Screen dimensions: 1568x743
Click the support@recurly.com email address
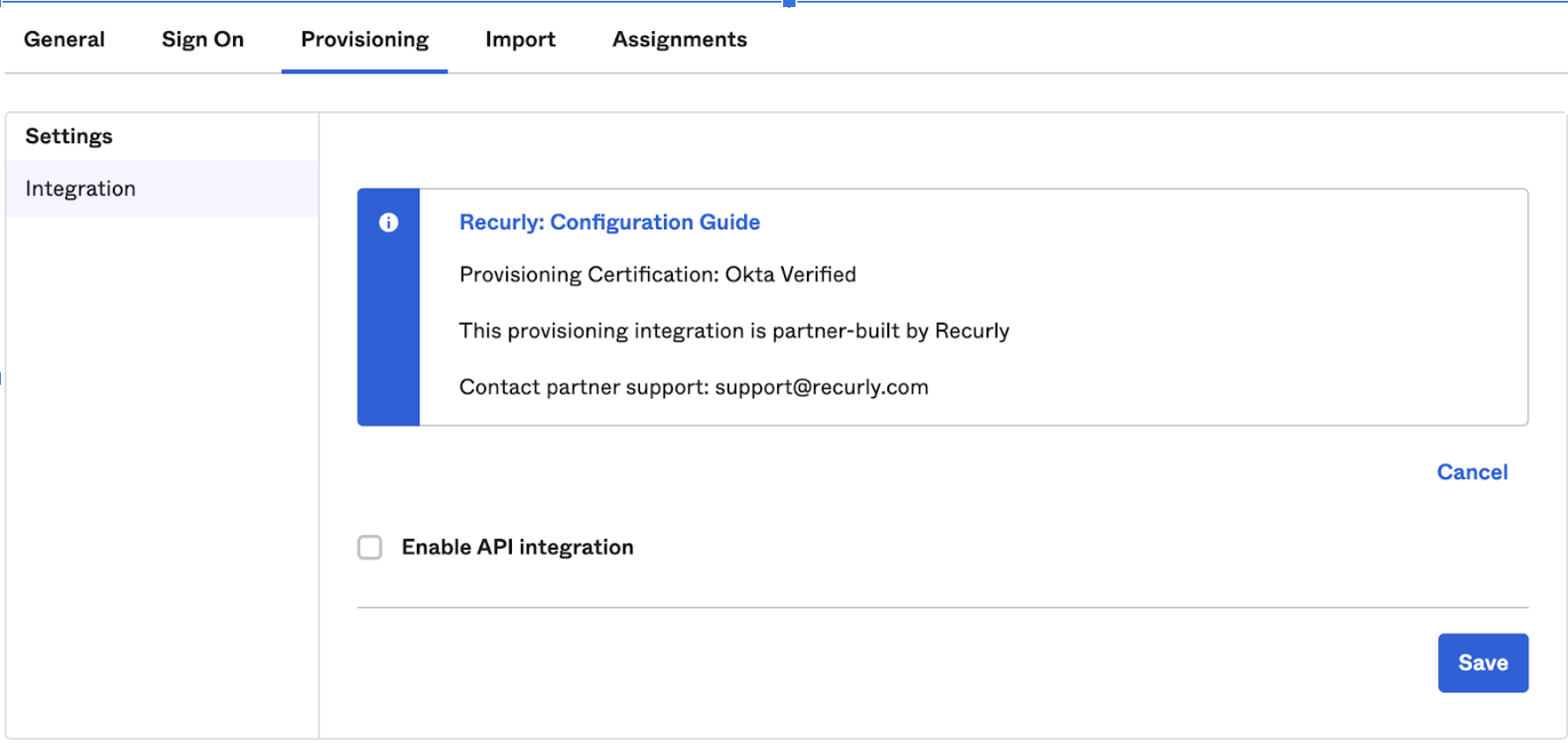[x=821, y=387]
